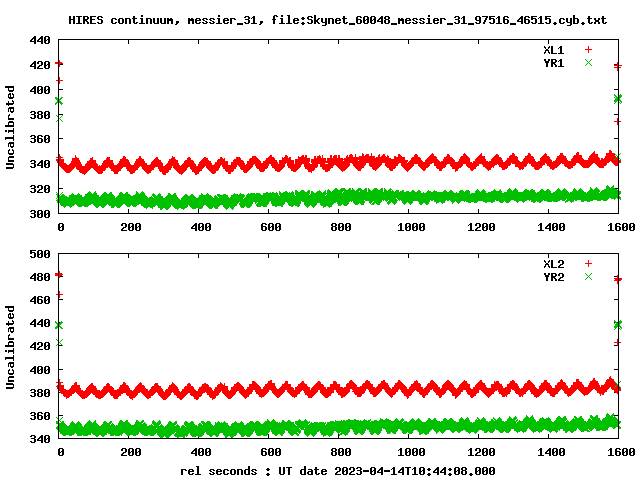
Task: Click x-axis tick 800 under the top plot
Action: [341, 227]
